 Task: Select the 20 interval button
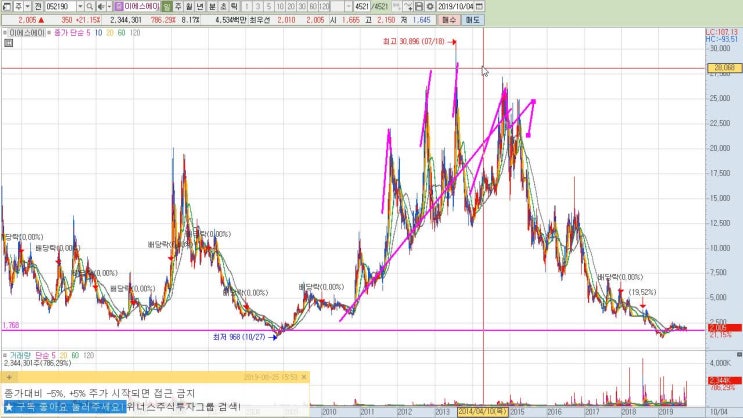(290, 7)
